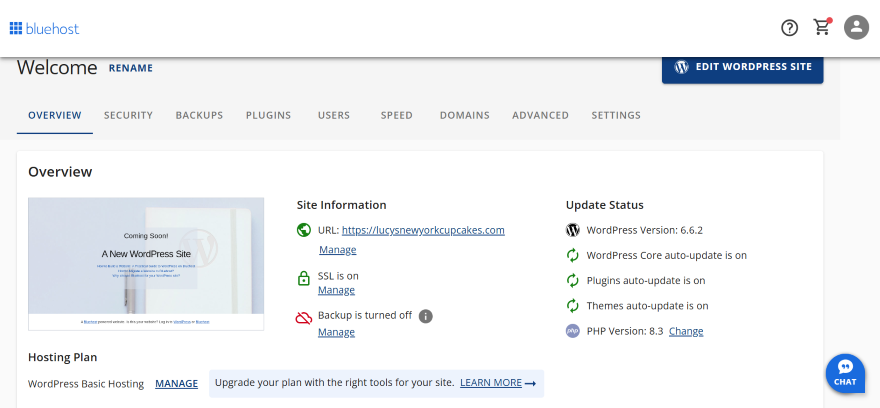Select the Domains tab
Image resolution: width=880 pixels, height=408 pixels.
465,116
